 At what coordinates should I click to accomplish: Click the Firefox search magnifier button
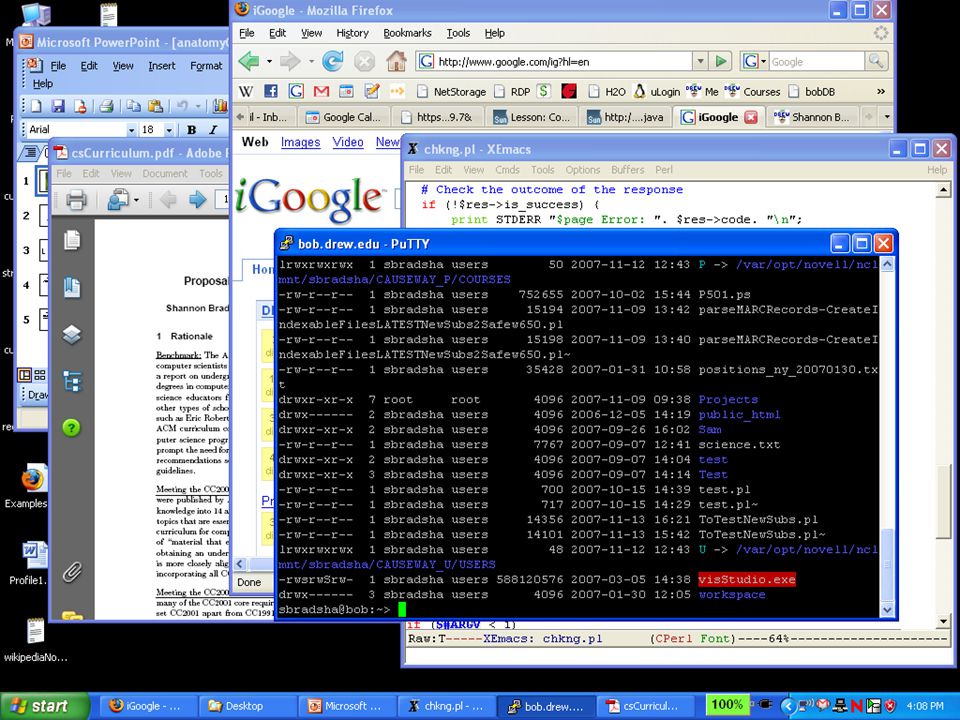pos(876,61)
